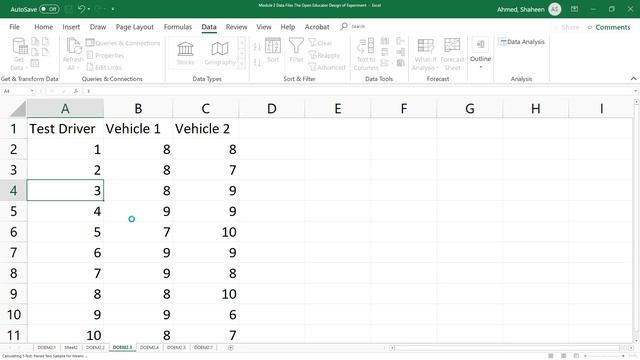Switch to the DOEM2.1 sheet tab

(46, 347)
